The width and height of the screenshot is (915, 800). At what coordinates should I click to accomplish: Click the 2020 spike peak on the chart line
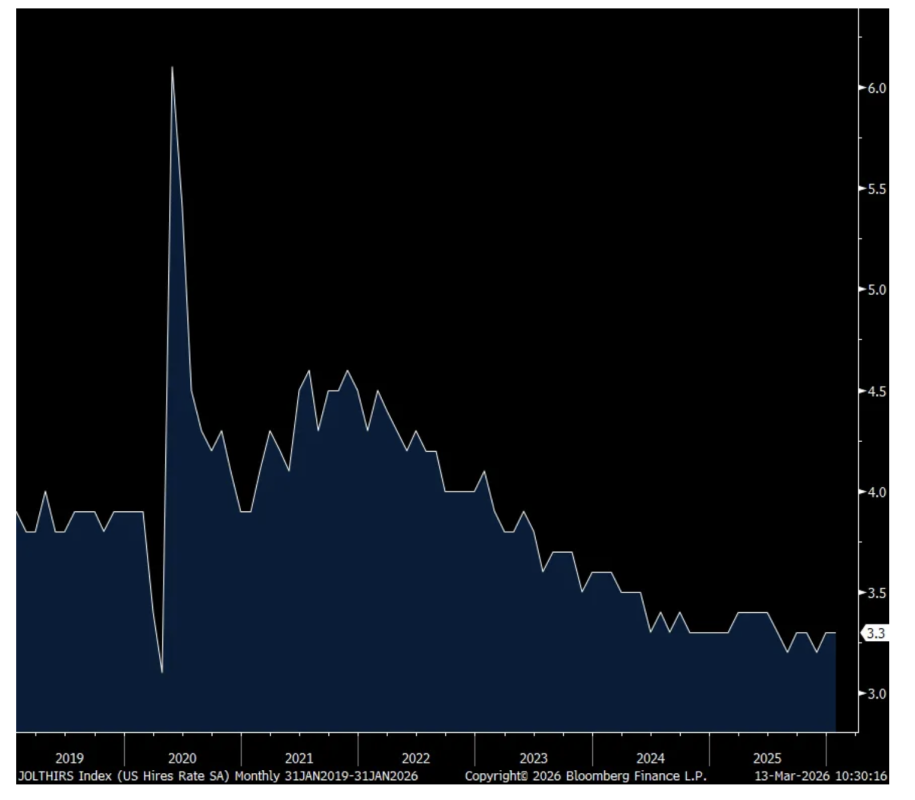[172, 68]
